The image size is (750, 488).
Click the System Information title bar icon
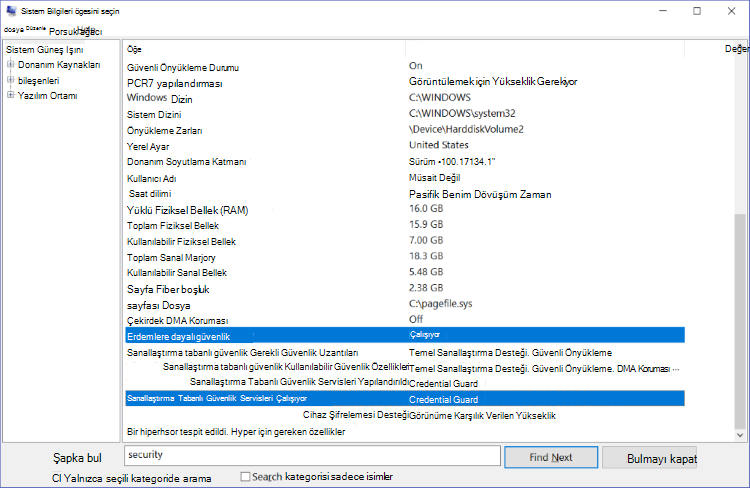11,11
